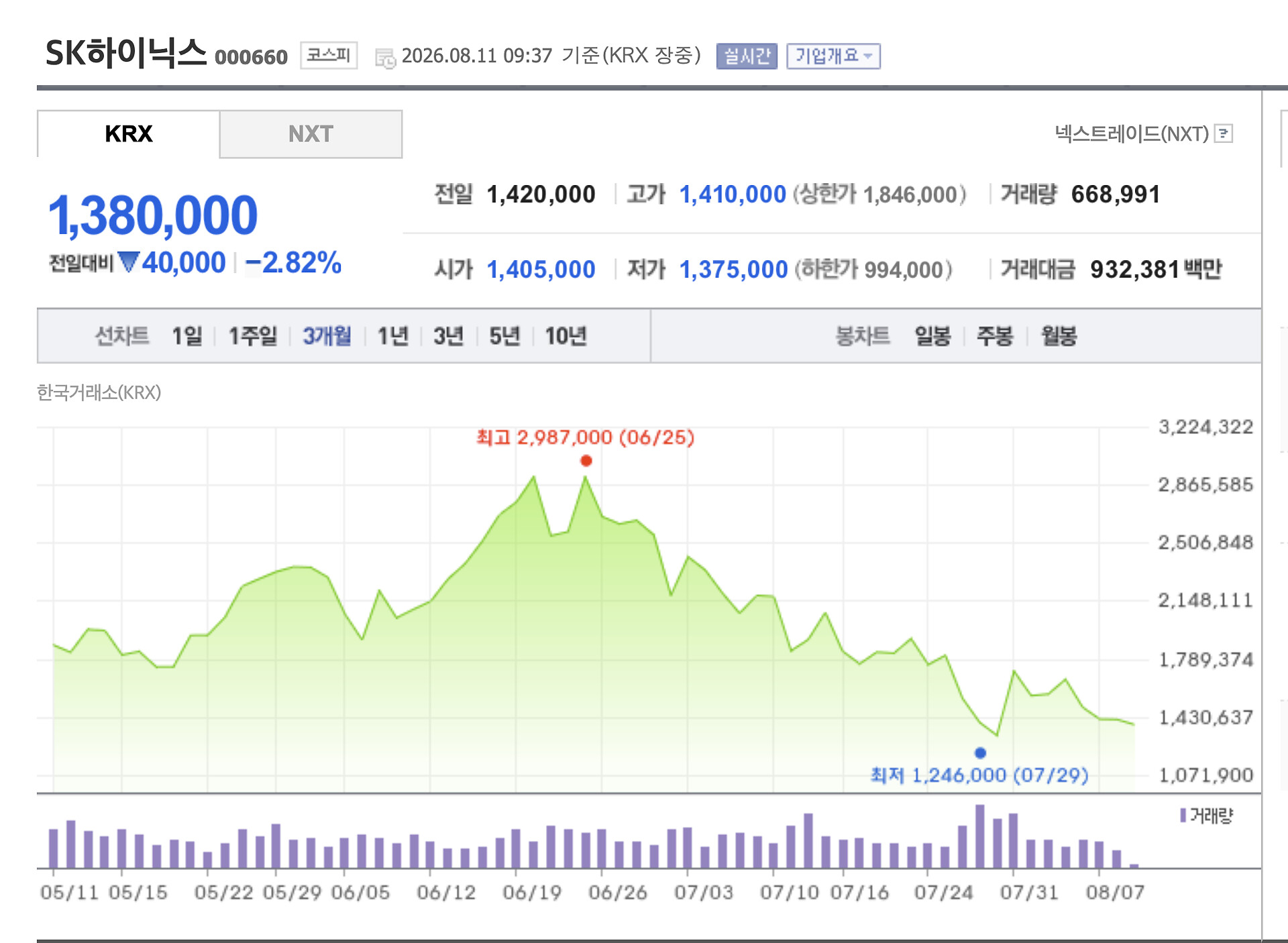Click the opening price 1,405,000
Viewport: 1288px width, 943px height.
(541, 270)
